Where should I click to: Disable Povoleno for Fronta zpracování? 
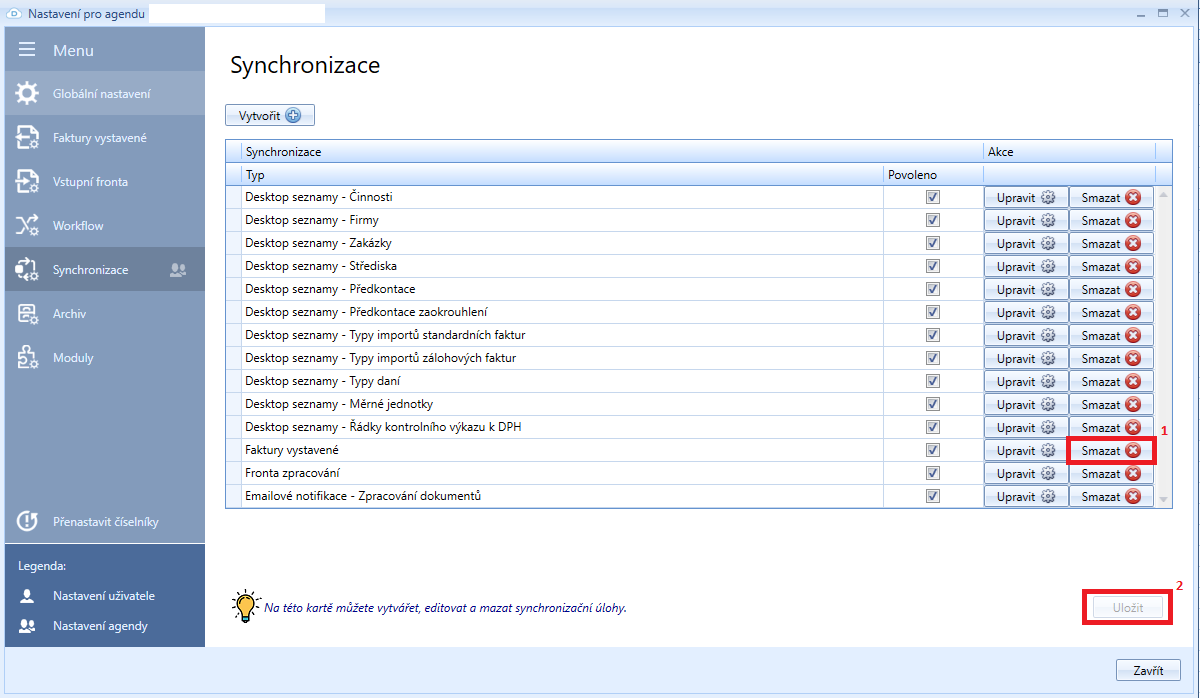point(933,473)
